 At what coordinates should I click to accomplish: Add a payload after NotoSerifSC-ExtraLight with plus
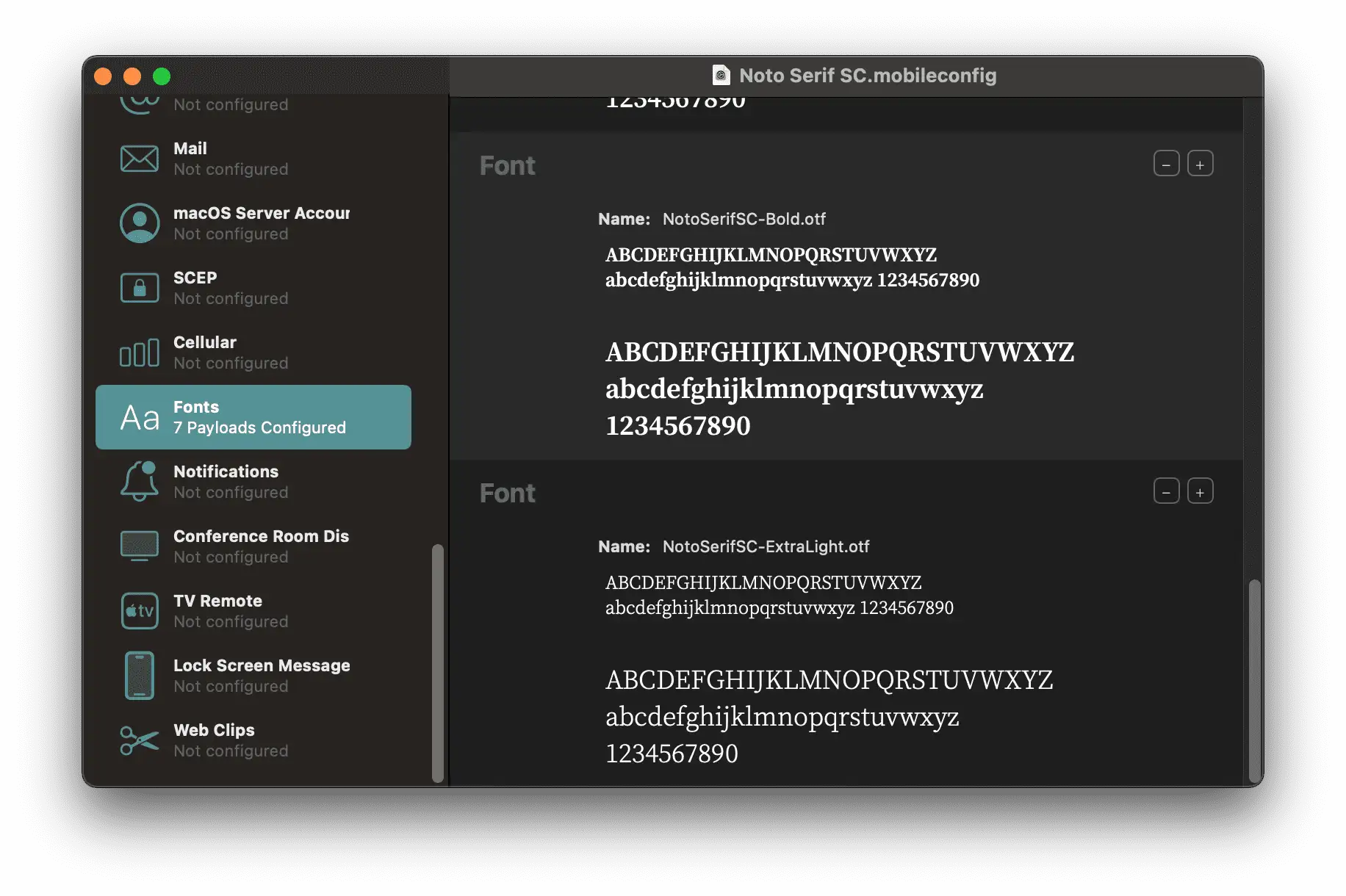tap(1200, 491)
